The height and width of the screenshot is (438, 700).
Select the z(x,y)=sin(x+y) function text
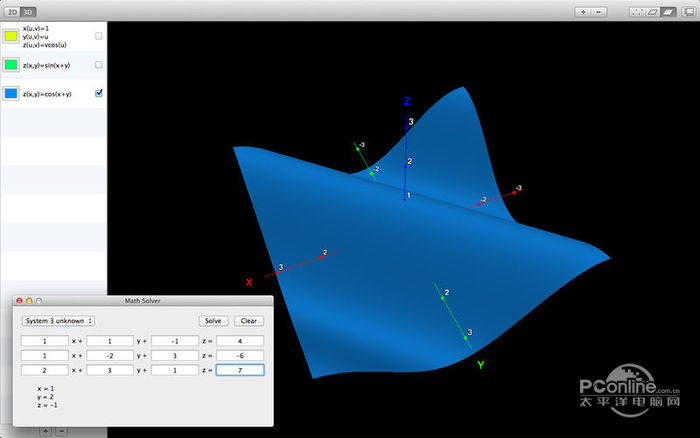(46, 65)
